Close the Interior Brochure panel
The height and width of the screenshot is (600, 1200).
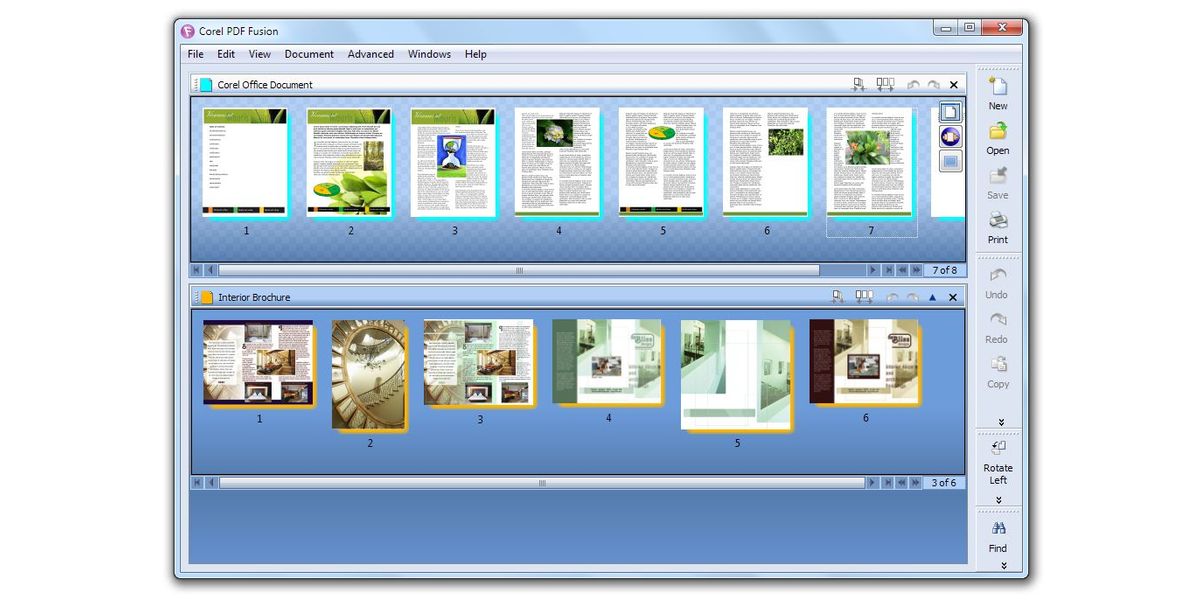click(x=952, y=297)
